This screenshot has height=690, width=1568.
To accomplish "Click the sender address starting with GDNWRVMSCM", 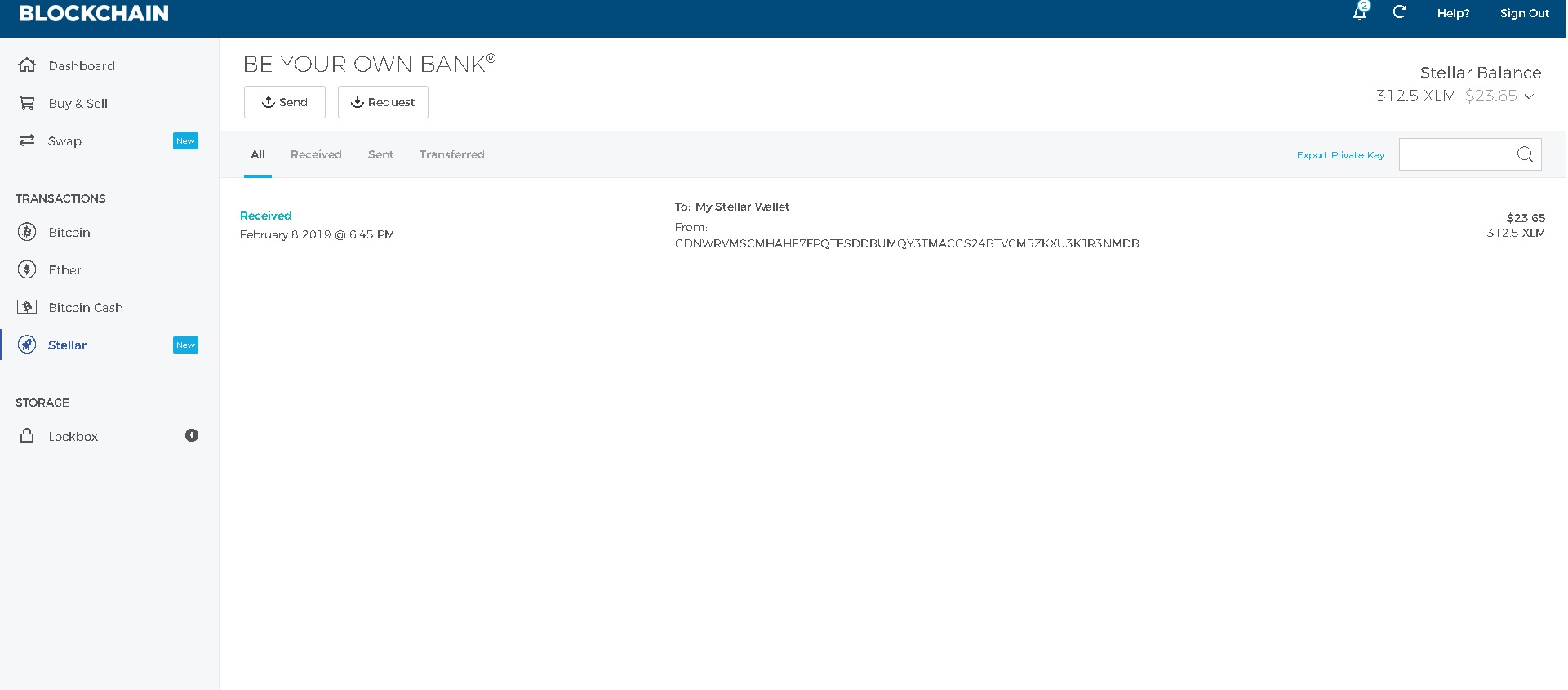I will [907, 243].
